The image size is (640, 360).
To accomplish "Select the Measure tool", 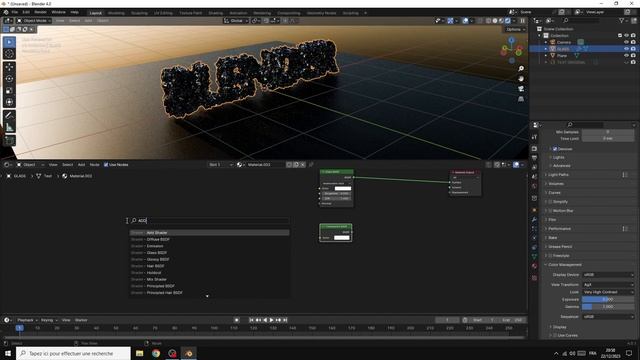I will (9, 127).
